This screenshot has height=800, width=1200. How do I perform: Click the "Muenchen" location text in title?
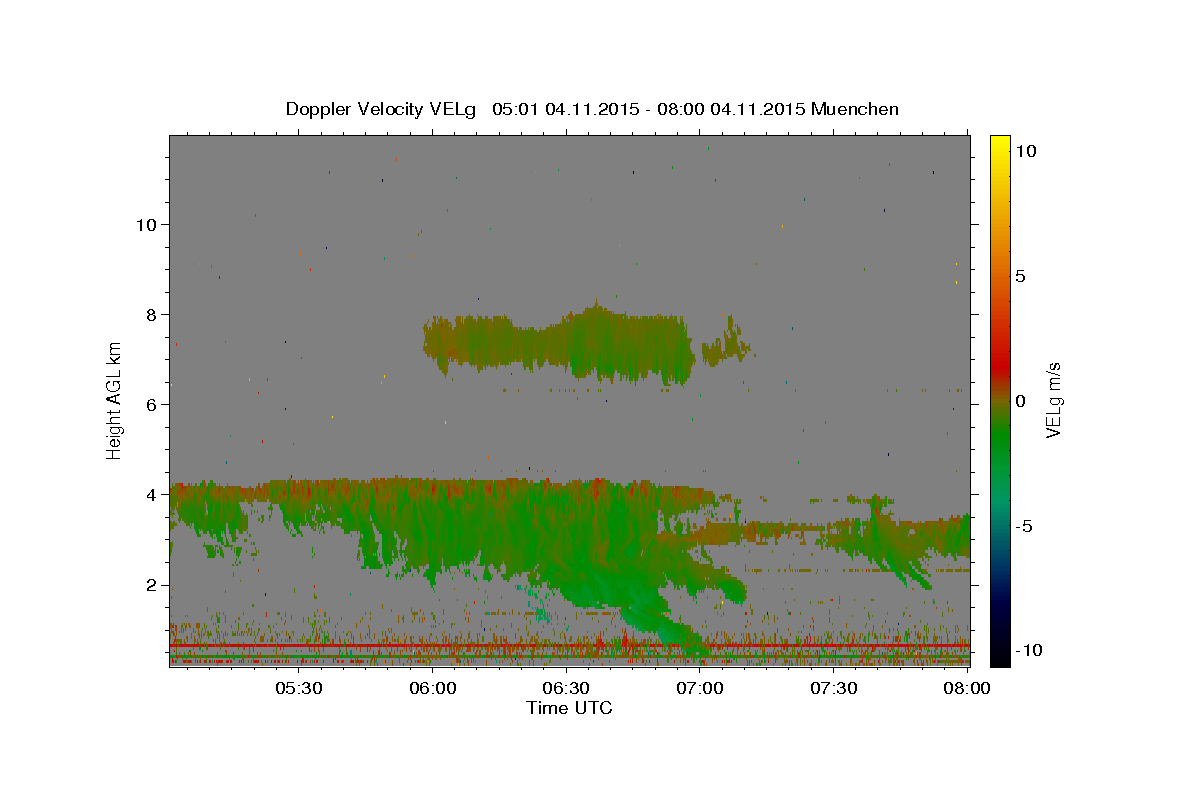[x=856, y=109]
